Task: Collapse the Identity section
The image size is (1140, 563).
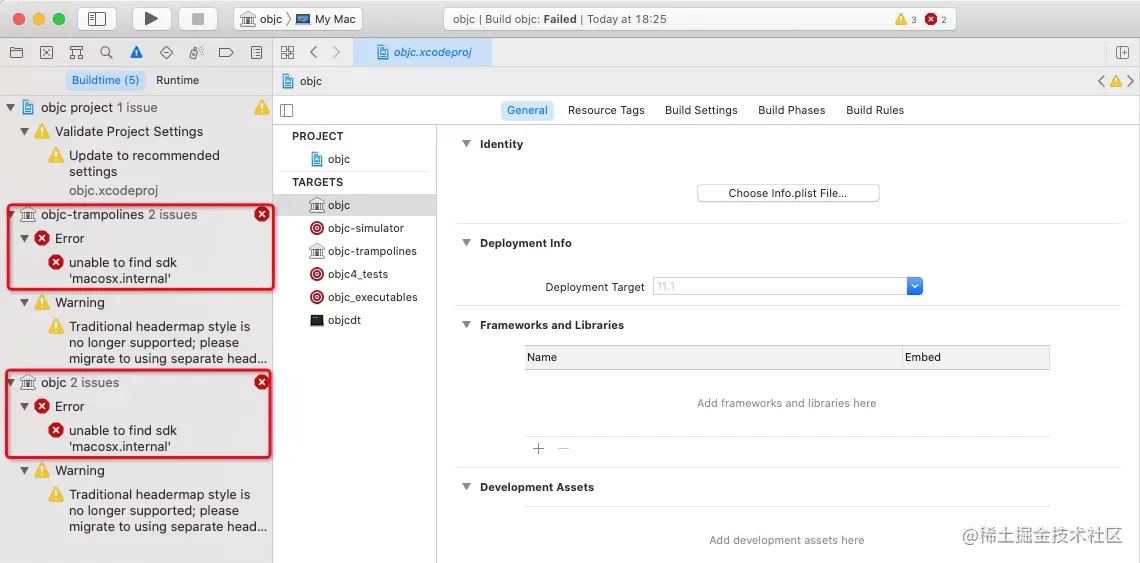Action: click(x=466, y=144)
